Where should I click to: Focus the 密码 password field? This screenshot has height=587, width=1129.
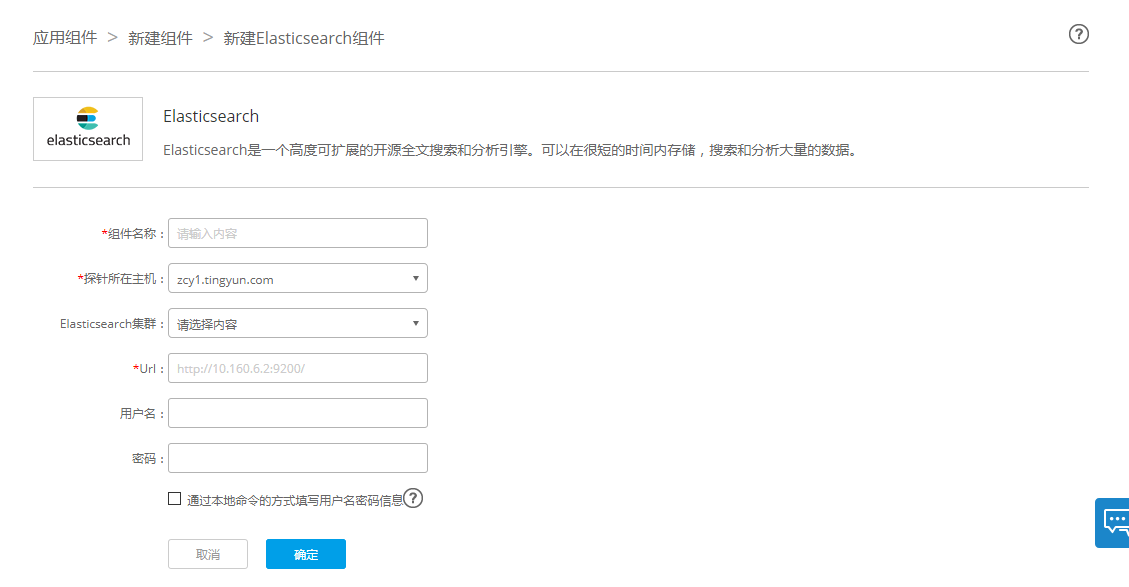[x=297, y=458]
